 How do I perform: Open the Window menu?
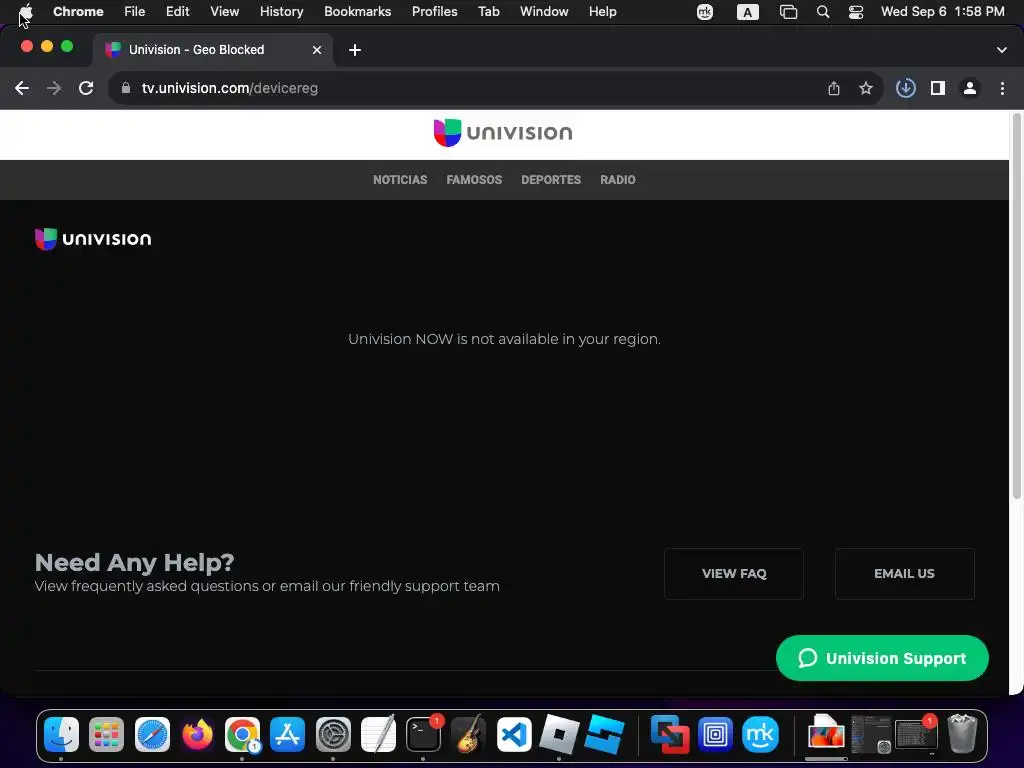tap(544, 11)
